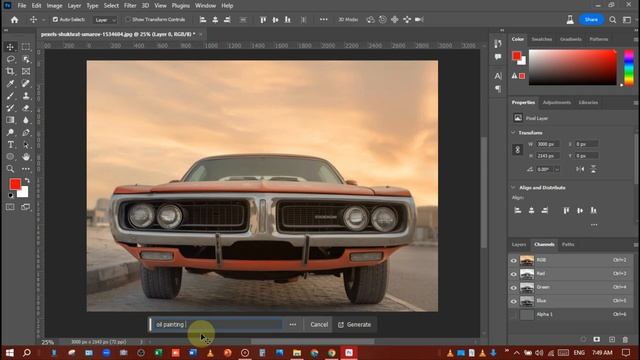Screen dimensions: 640x360
Task: Swap foreground and background colors
Action: point(27,180)
